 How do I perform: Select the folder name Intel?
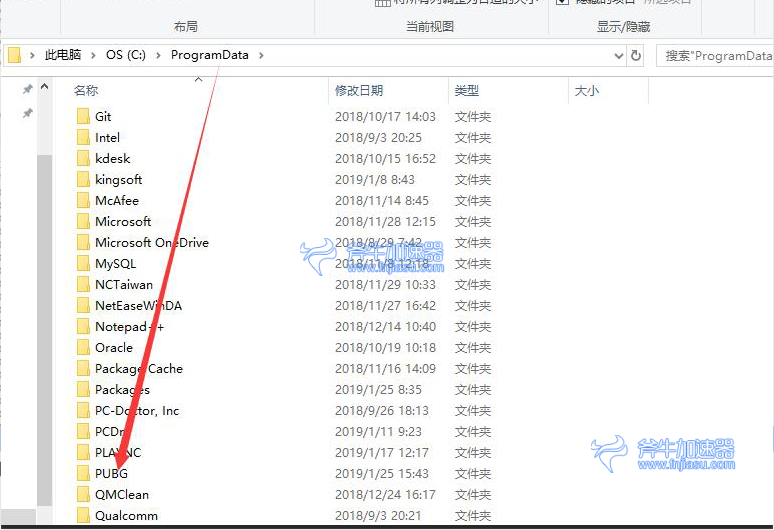click(107, 137)
